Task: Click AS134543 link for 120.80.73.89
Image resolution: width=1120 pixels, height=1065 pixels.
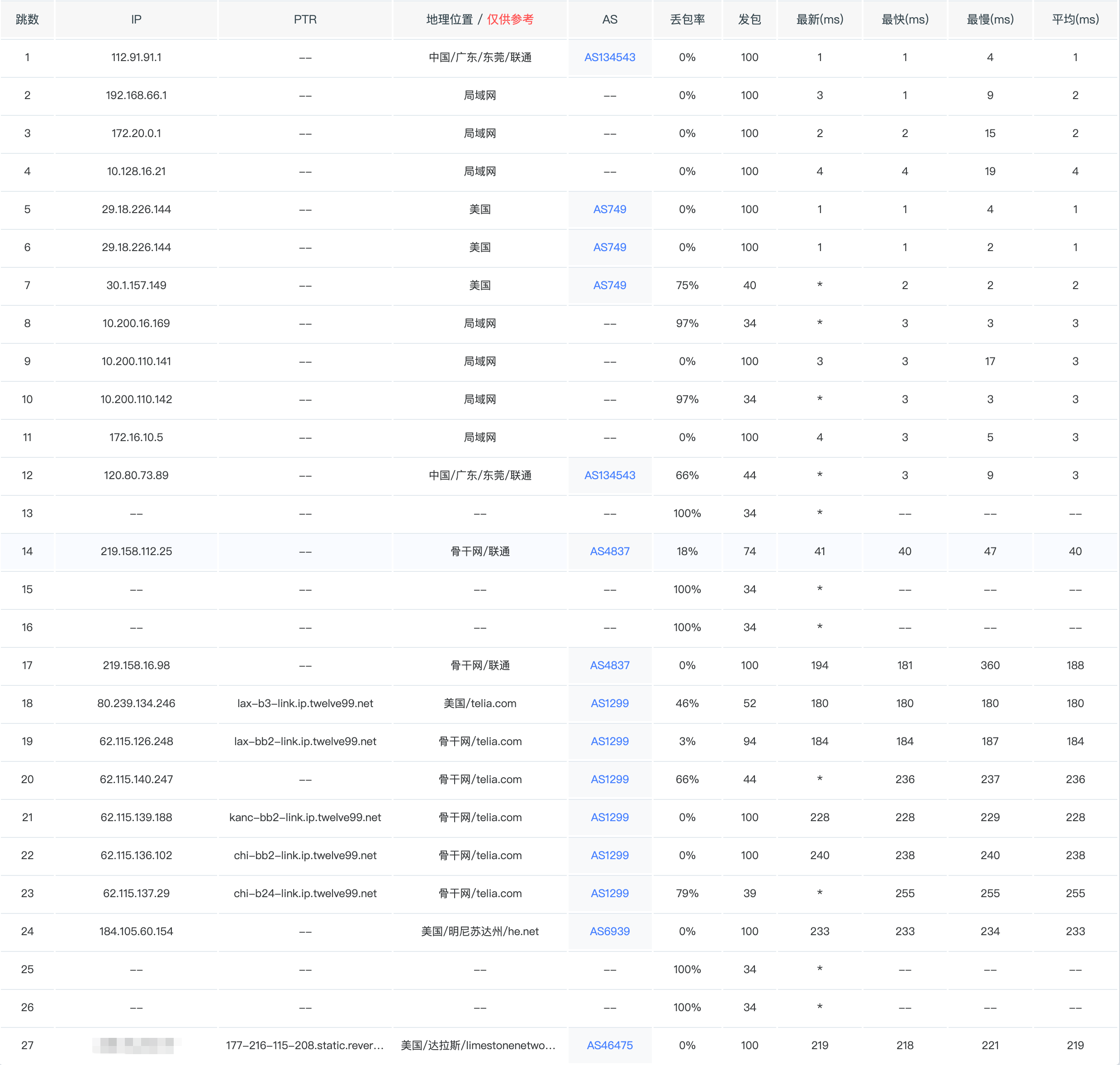Action: tap(609, 475)
